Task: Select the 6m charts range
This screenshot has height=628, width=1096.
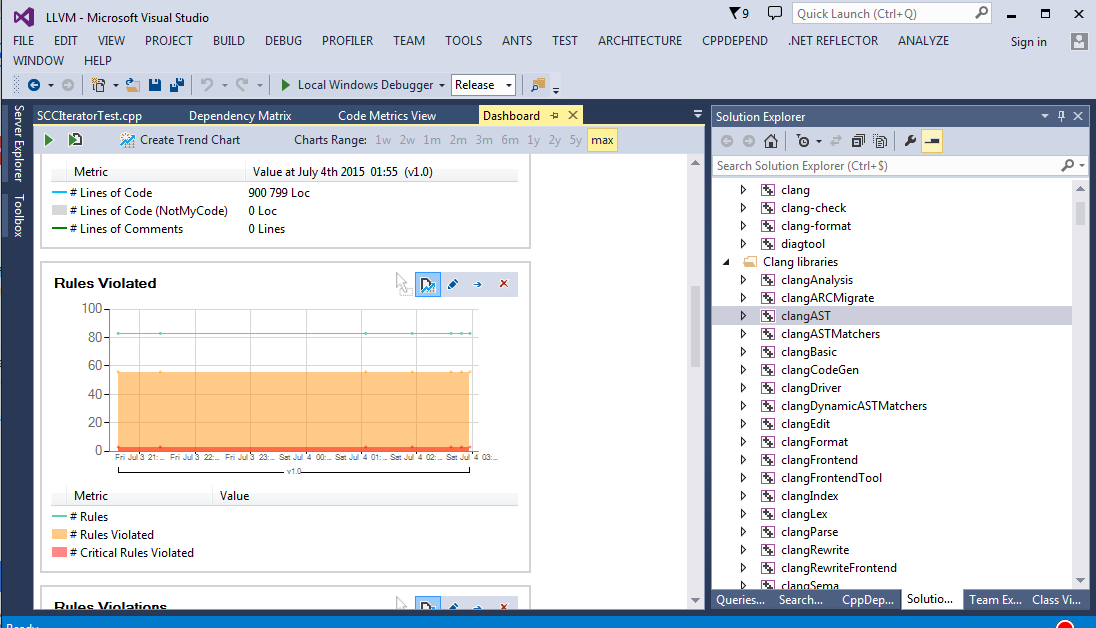Action: point(510,140)
